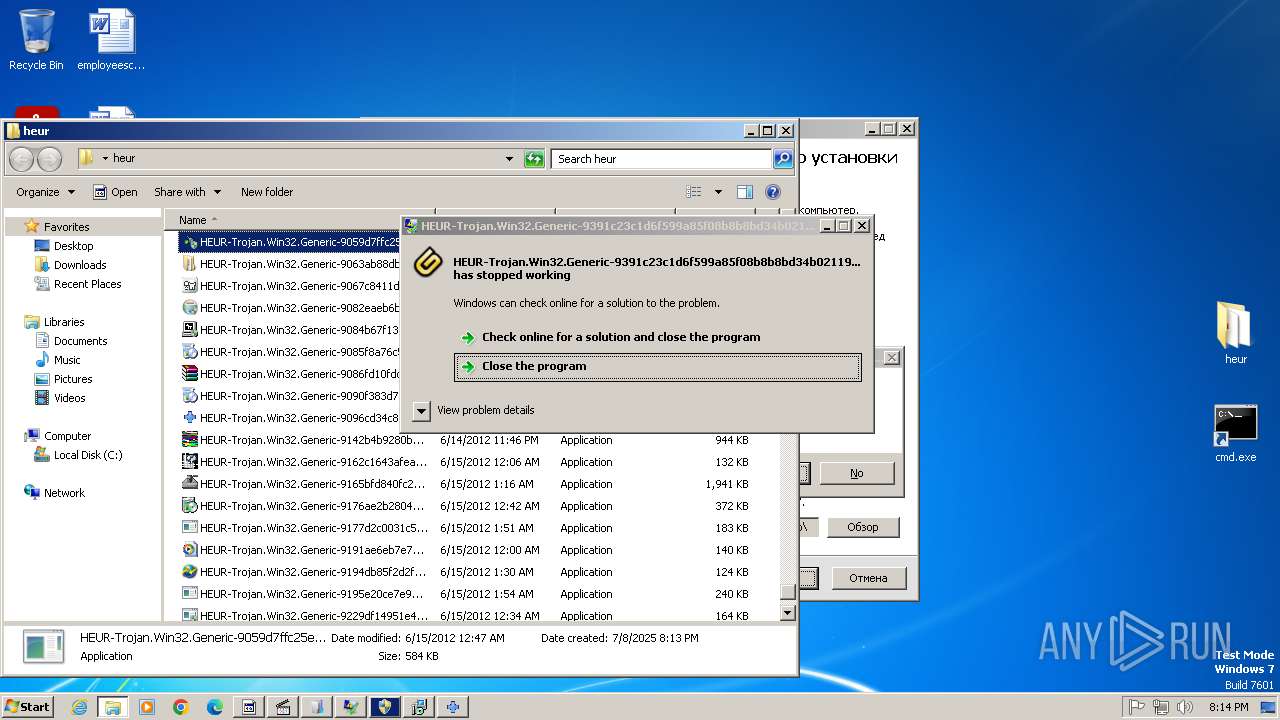Select Libraries in navigation pane
Image resolution: width=1280 pixels, height=720 pixels.
(x=64, y=322)
